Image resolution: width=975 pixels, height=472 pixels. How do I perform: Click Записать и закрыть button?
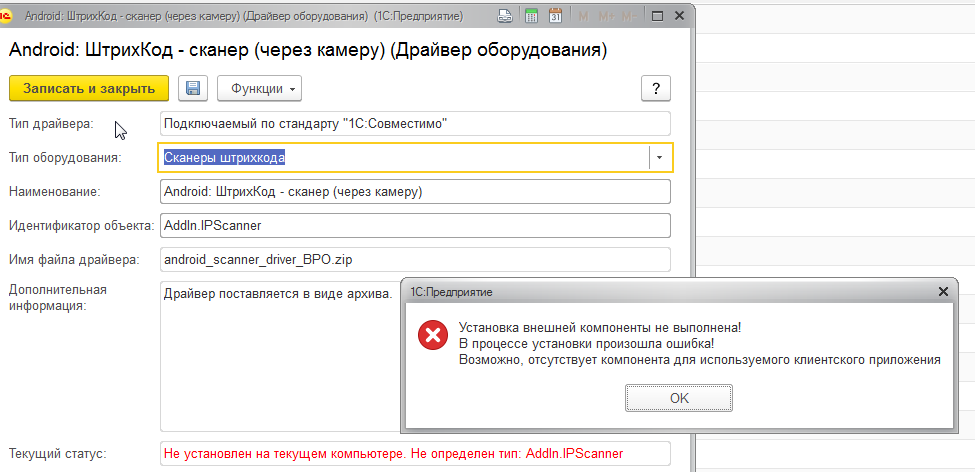tap(89, 88)
